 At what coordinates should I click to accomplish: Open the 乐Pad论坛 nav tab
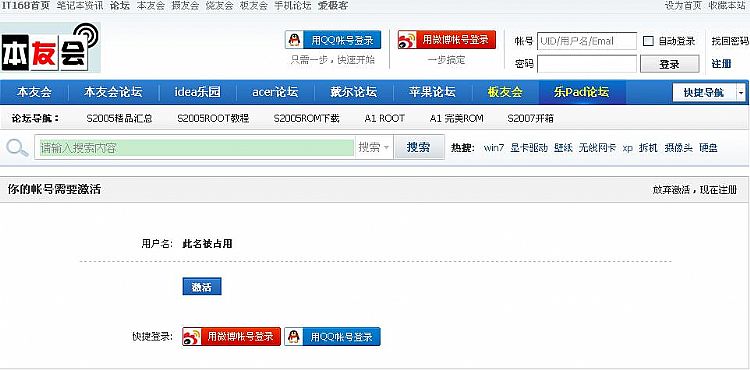tap(582, 92)
